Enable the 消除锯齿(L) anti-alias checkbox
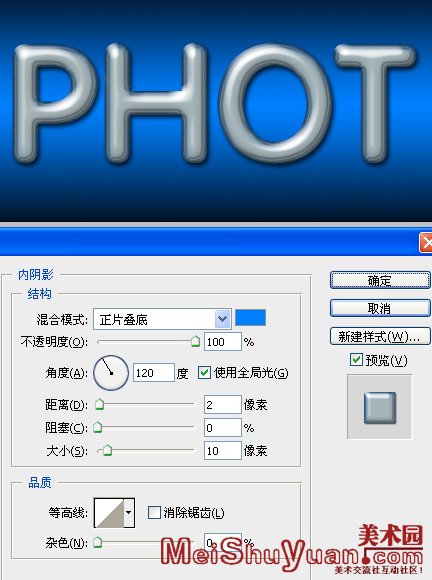This screenshot has height=580, width=432. click(x=154, y=512)
